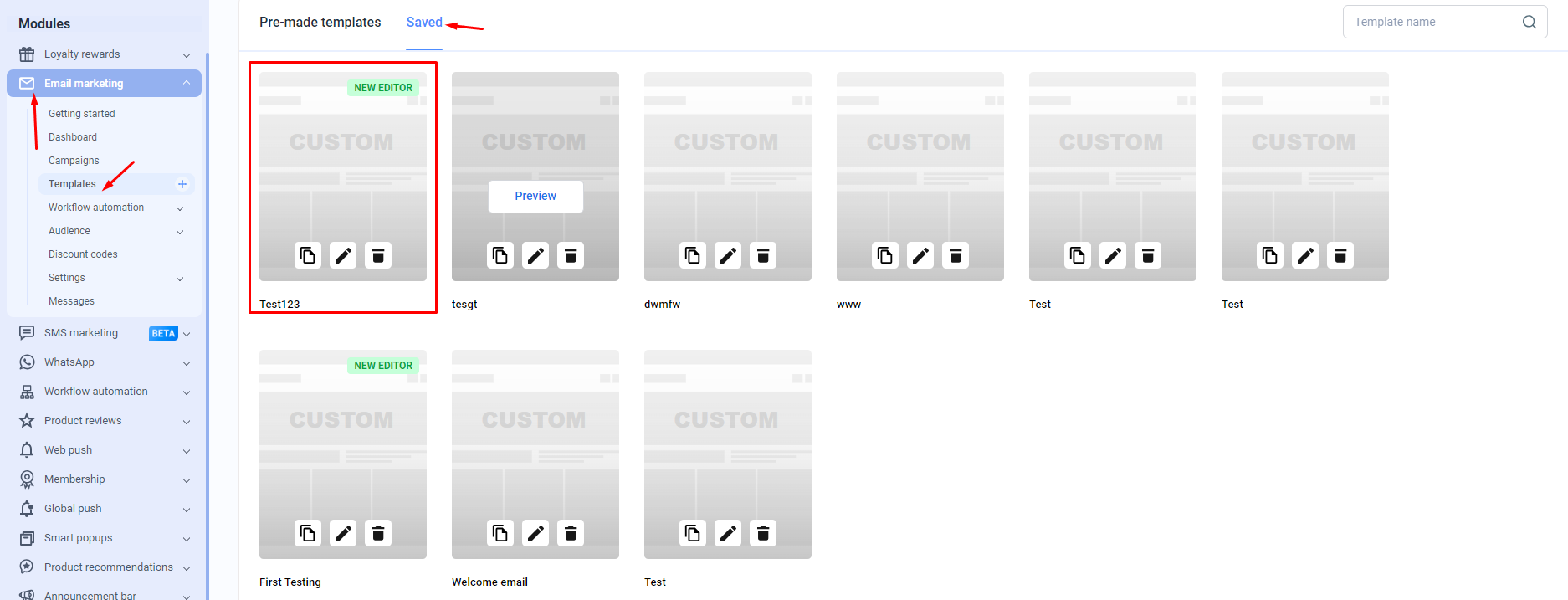Image resolution: width=1568 pixels, height=600 pixels.
Task: Open the Campaigns section
Action: [74, 161]
